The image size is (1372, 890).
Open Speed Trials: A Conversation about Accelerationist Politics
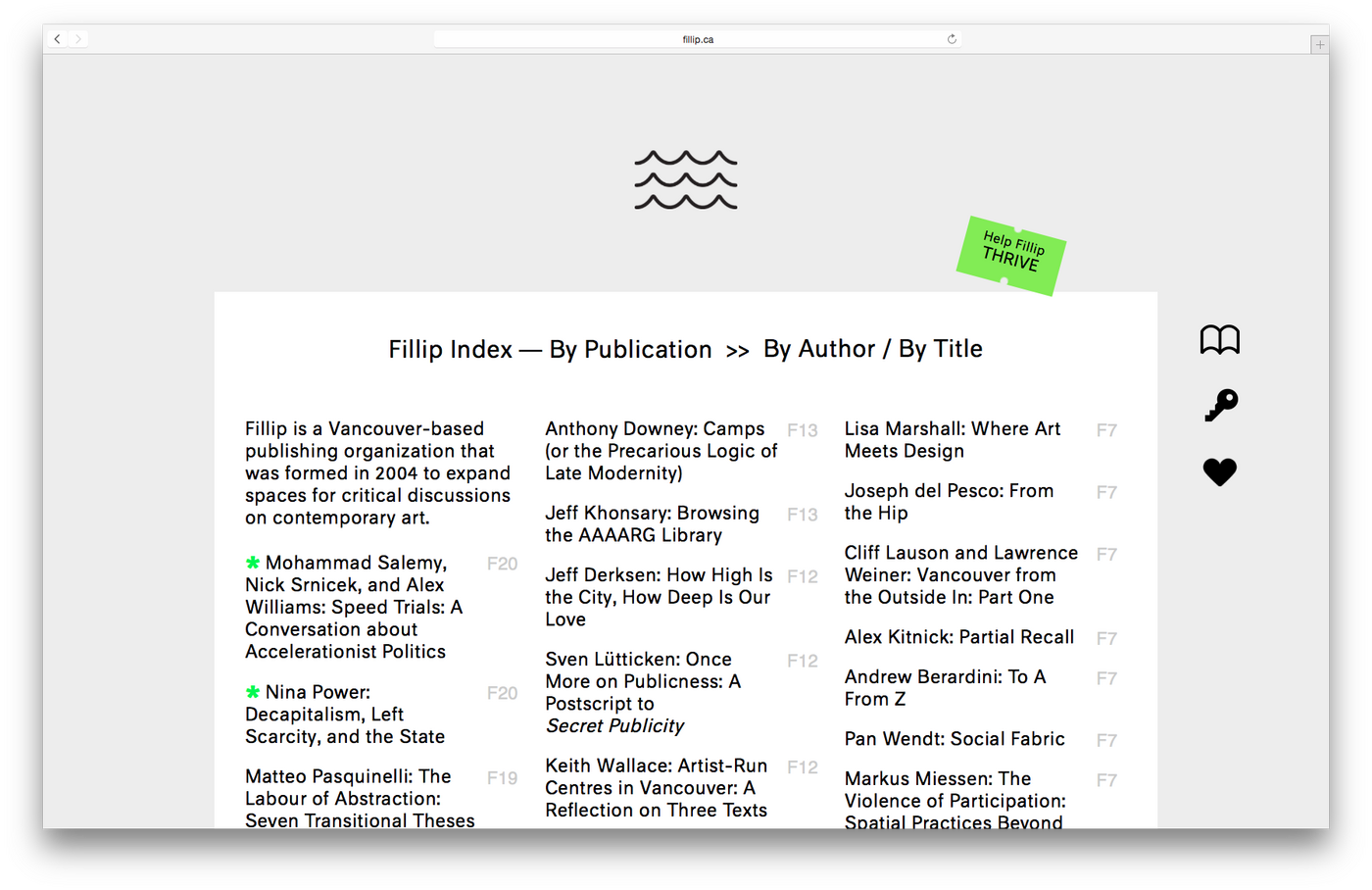tap(355, 607)
